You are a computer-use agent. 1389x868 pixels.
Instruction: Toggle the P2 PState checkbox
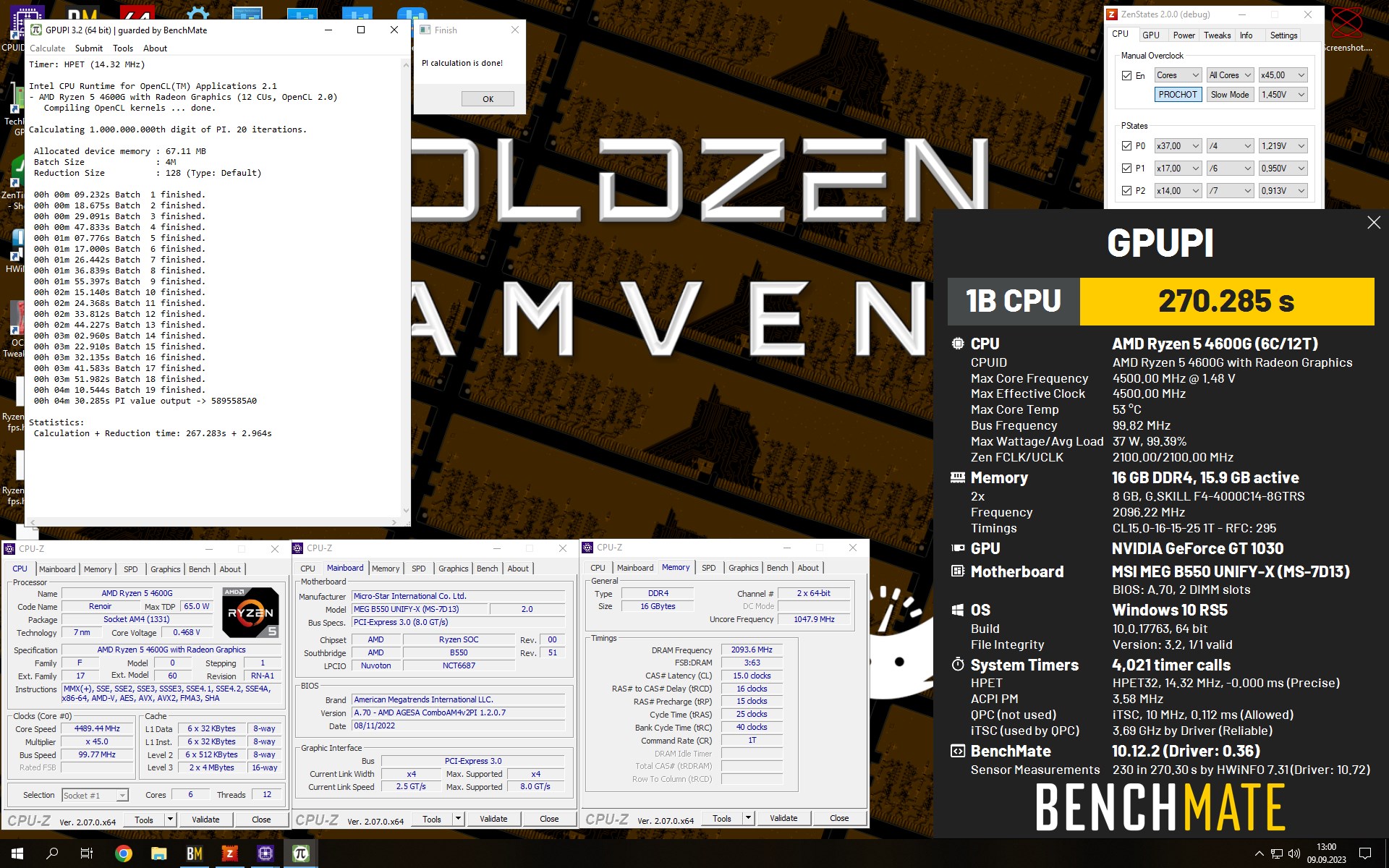click(x=1126, y=191)
